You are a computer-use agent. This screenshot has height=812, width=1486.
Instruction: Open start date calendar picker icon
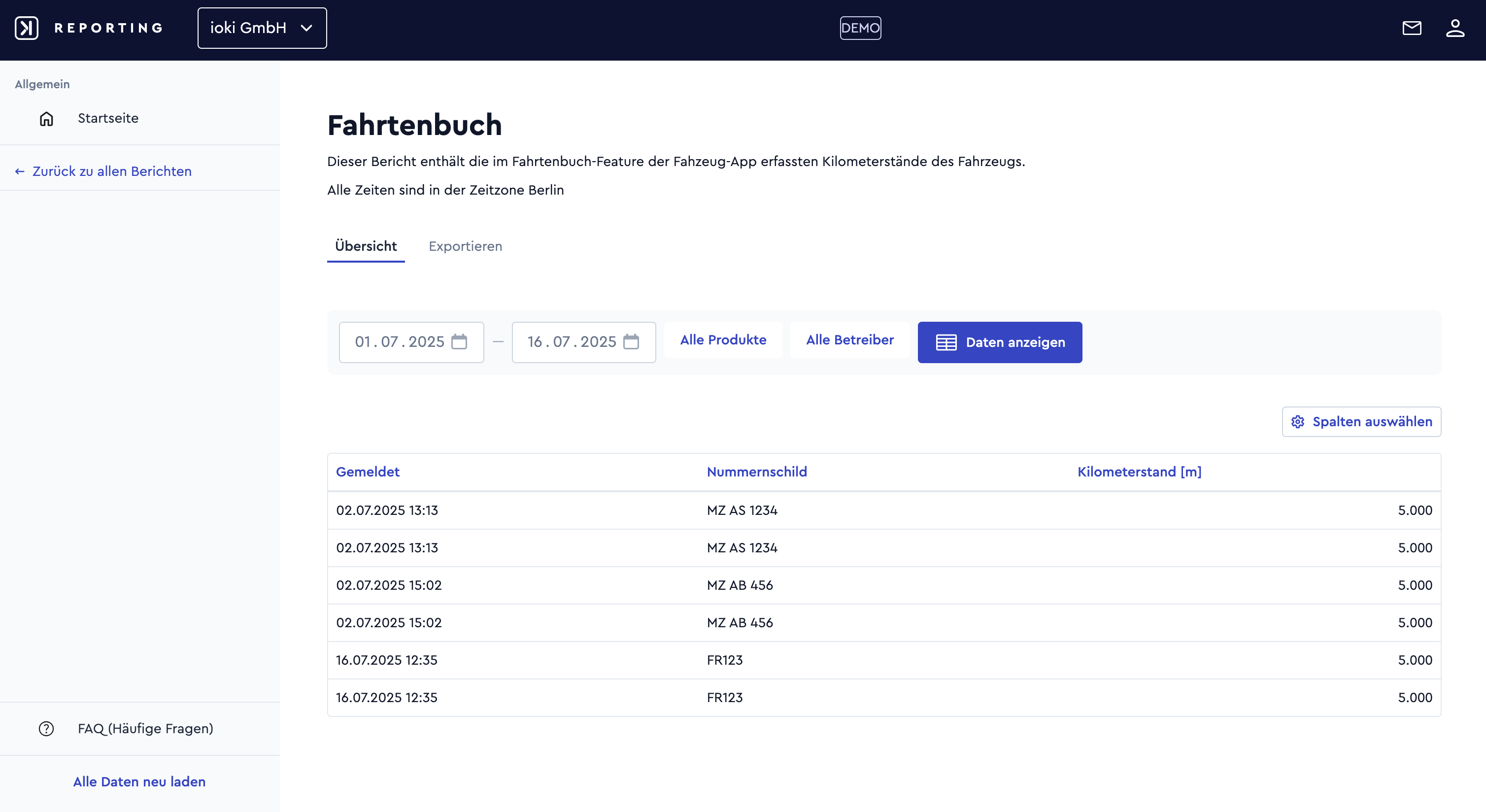[x=459, y=341]
